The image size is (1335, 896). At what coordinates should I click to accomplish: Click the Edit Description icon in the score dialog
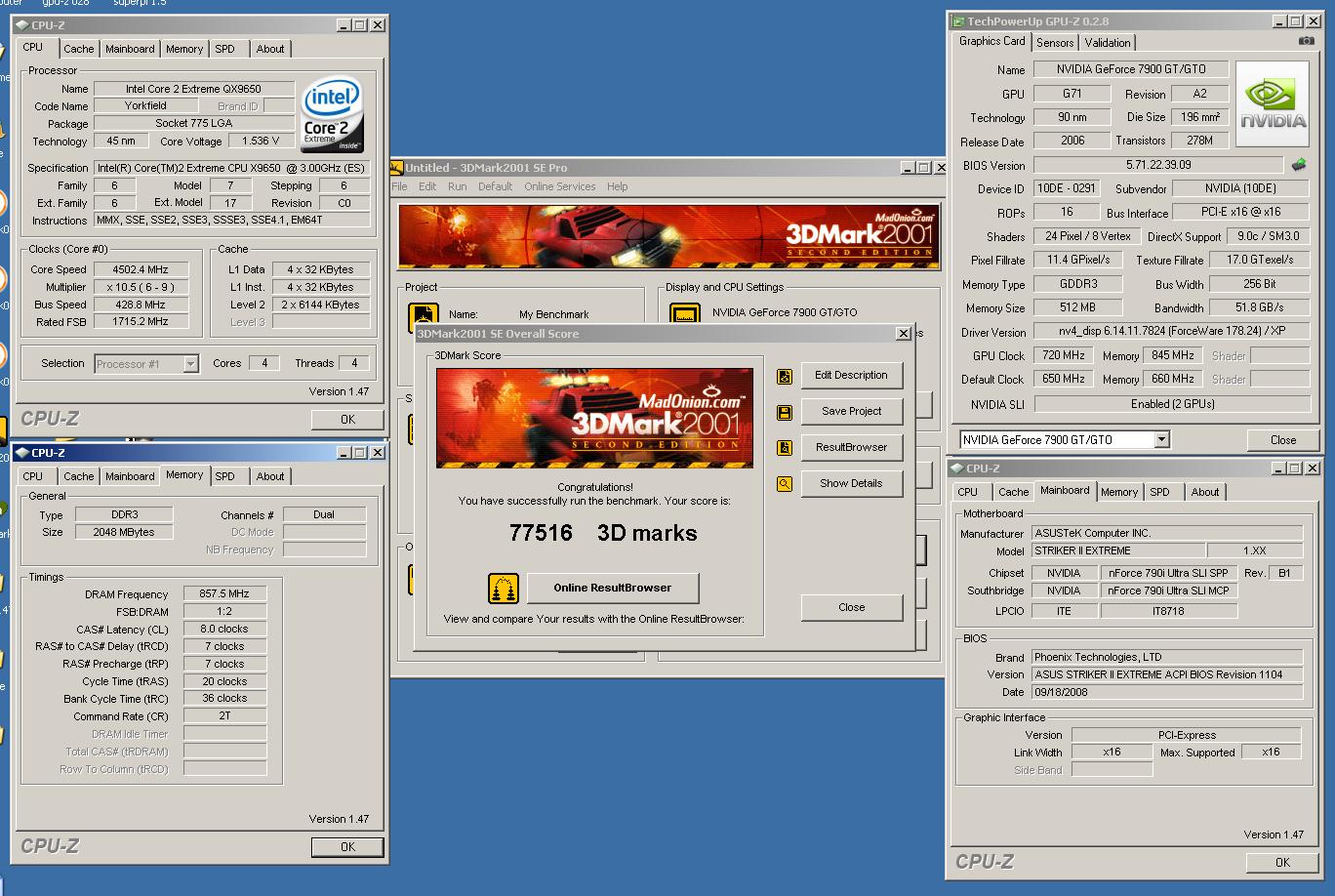(x=785, y=376)
